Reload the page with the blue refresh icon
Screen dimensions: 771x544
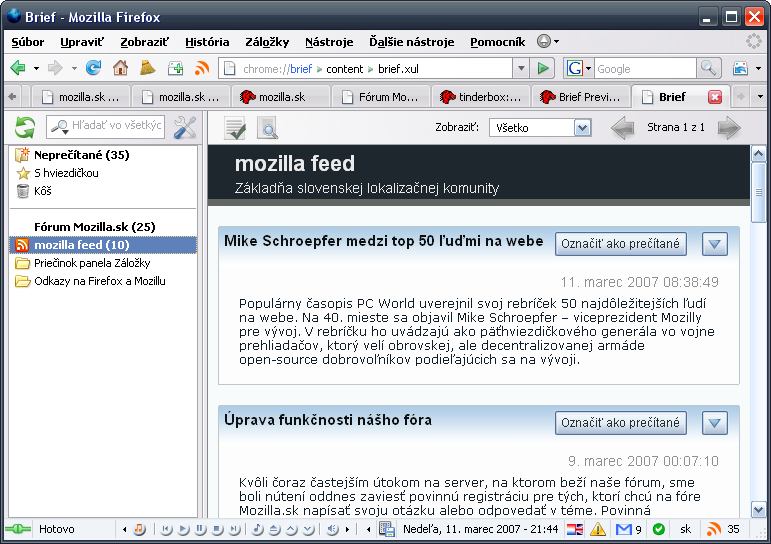[x=93, y=68]
